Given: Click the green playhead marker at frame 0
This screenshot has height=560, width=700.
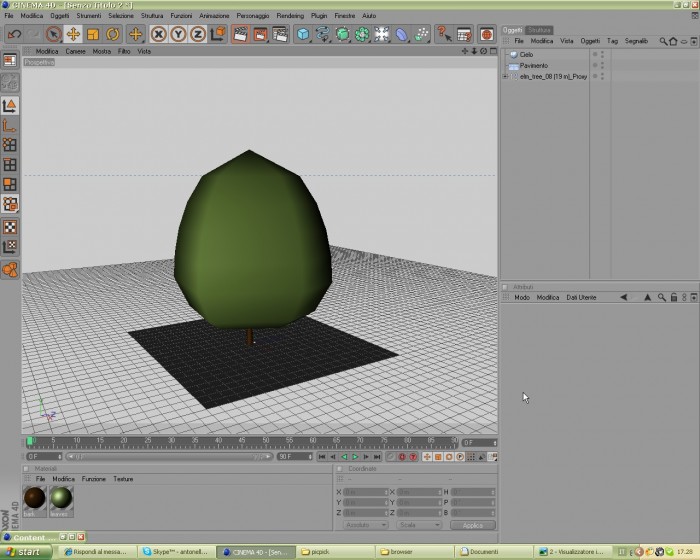Looking at the screenshot, I should coord(29,441).
